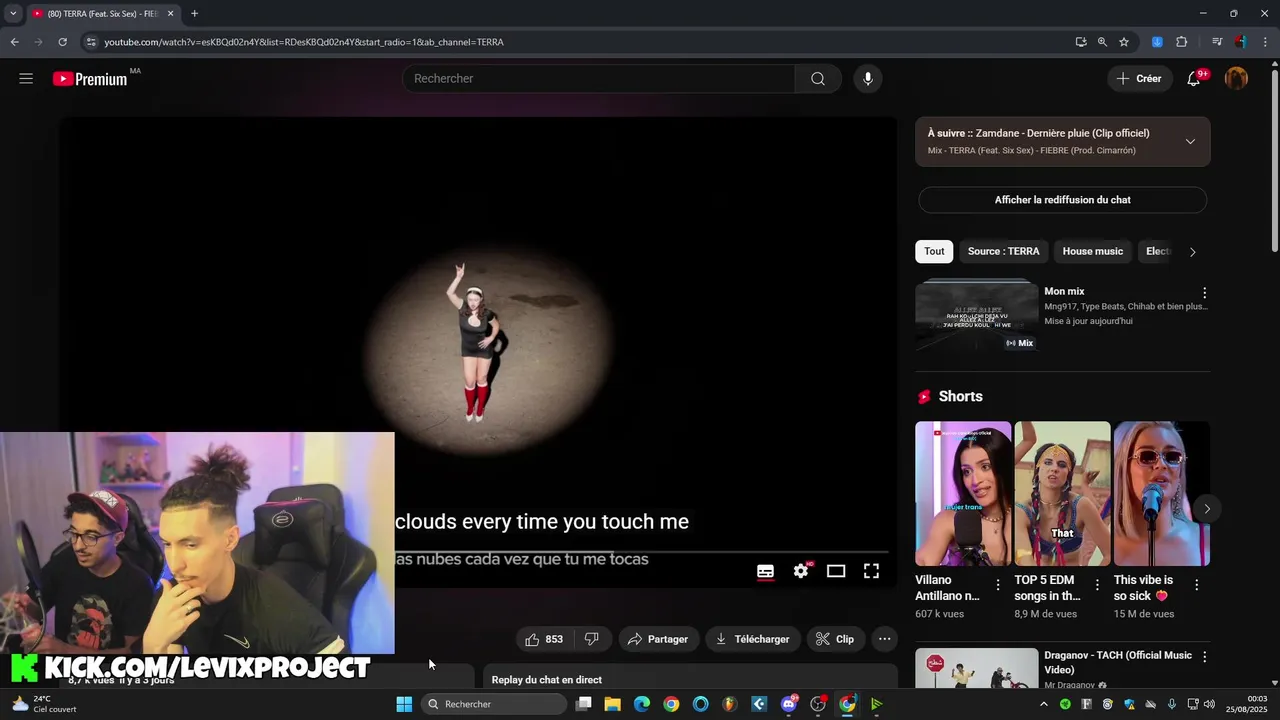Screen dimensions: 1280x720
Task: Open Discord from the taskbar
Action: point(789,704)
